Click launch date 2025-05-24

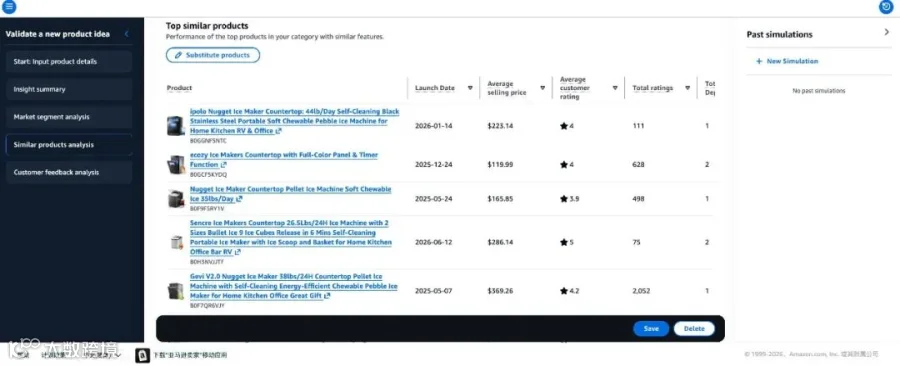[433, 199]
